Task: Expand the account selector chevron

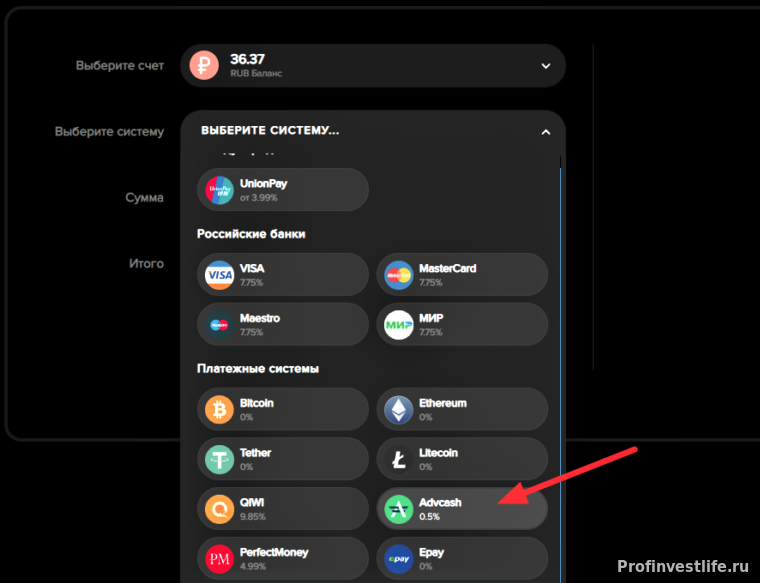Action: [x=546, y=66]
